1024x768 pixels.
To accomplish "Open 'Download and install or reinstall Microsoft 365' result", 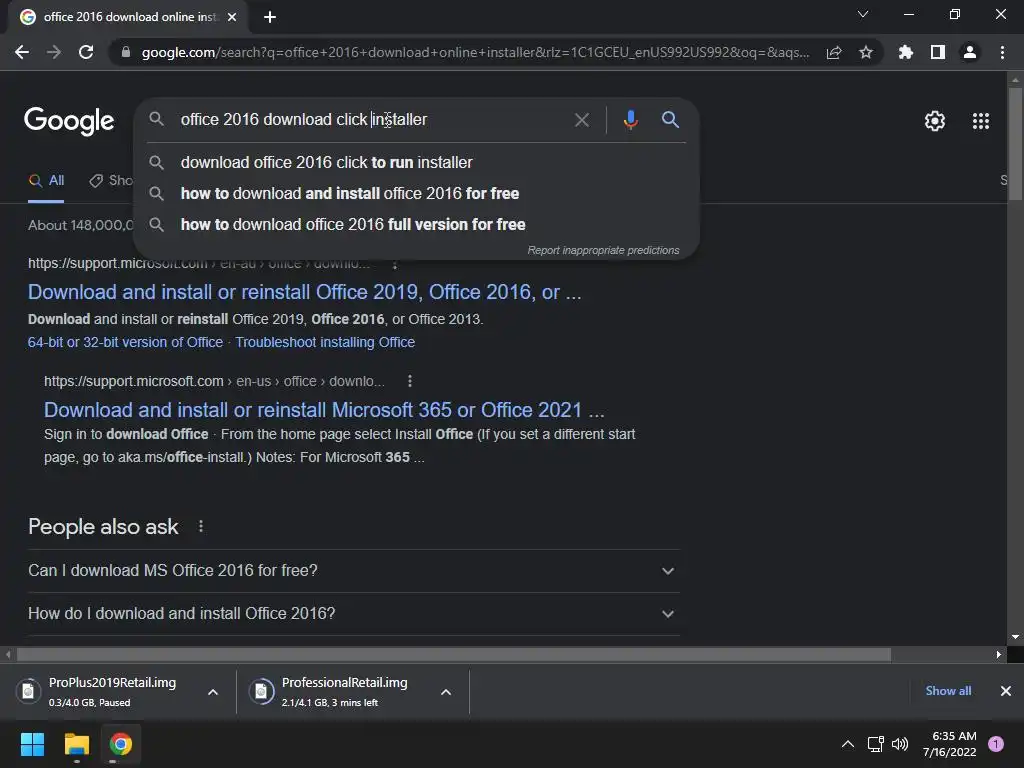I will click(324, 410).
